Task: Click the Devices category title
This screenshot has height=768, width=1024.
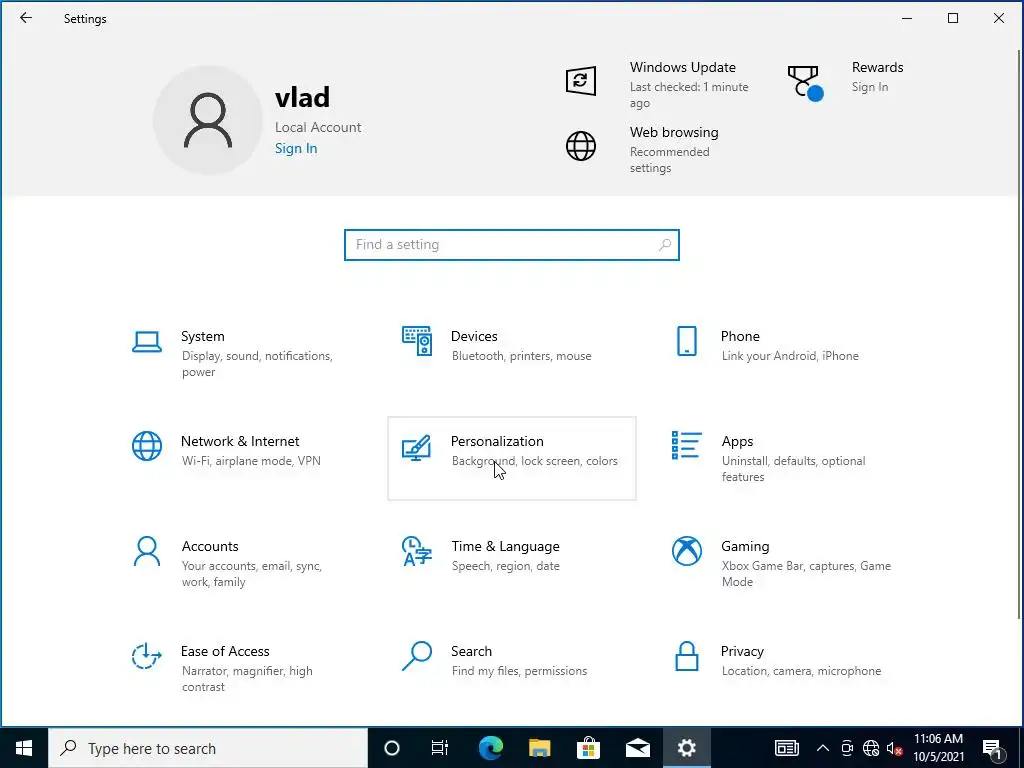Action: pos(474,336)
